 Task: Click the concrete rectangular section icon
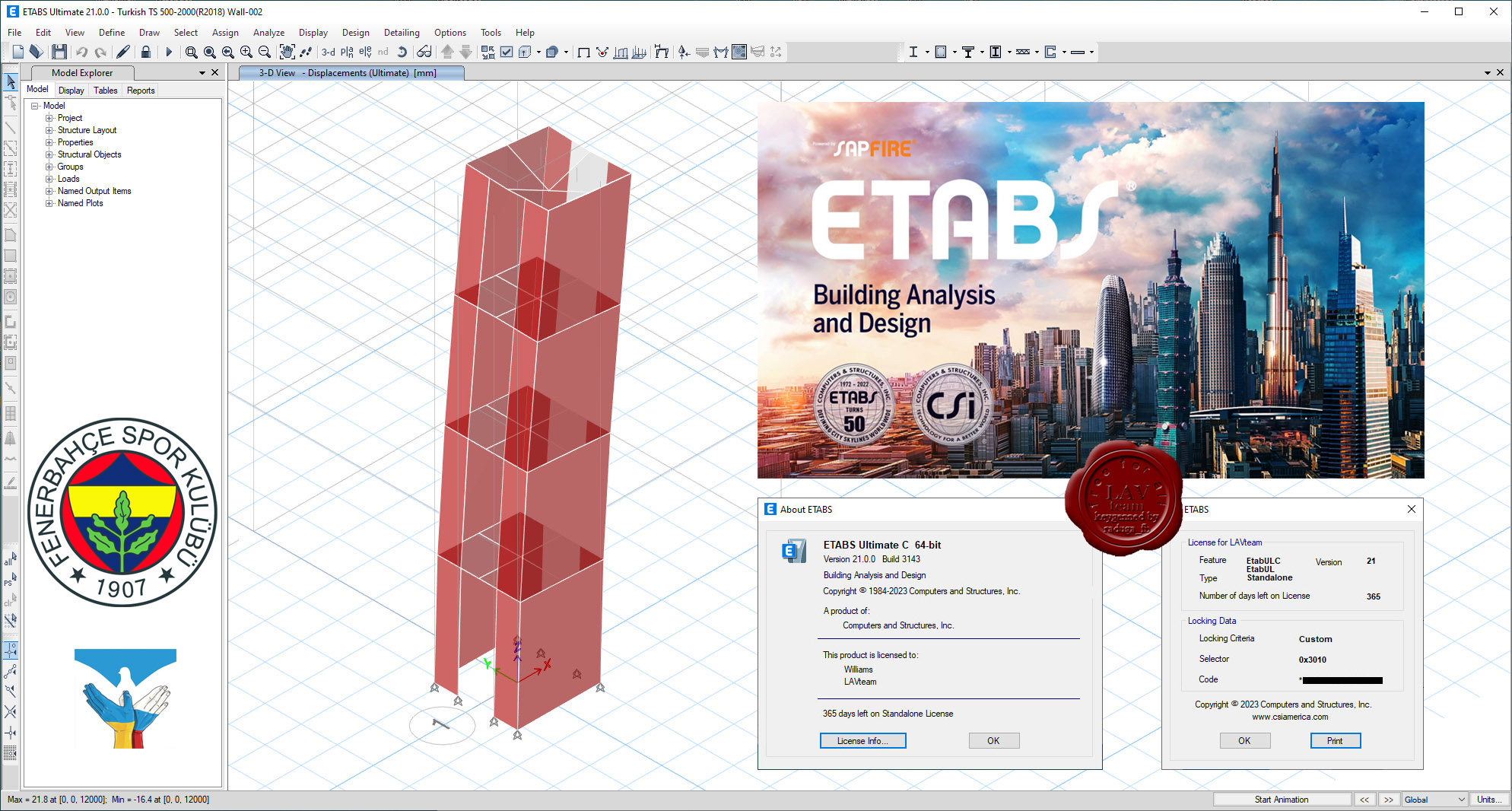click(941, 52)
